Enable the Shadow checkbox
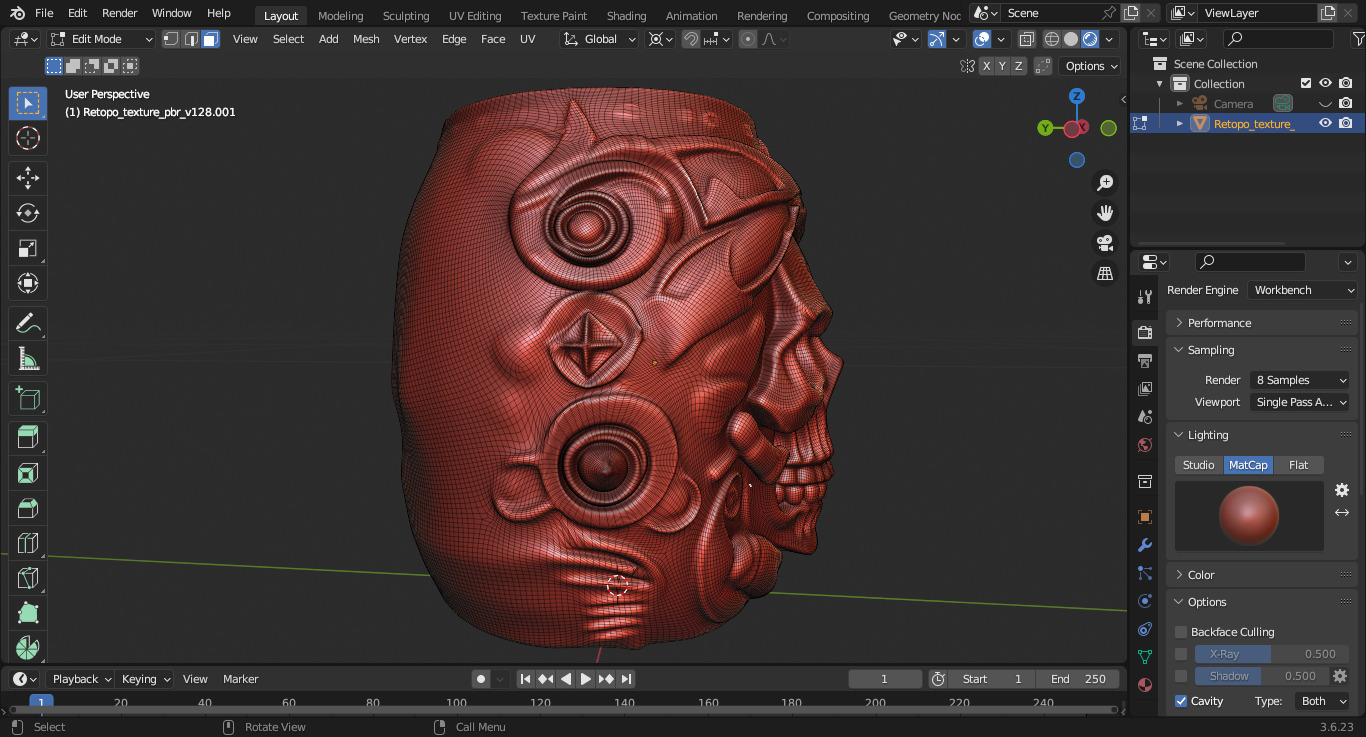Image resolution: width=1366 pixels, height=737 pixels. 1181,676
